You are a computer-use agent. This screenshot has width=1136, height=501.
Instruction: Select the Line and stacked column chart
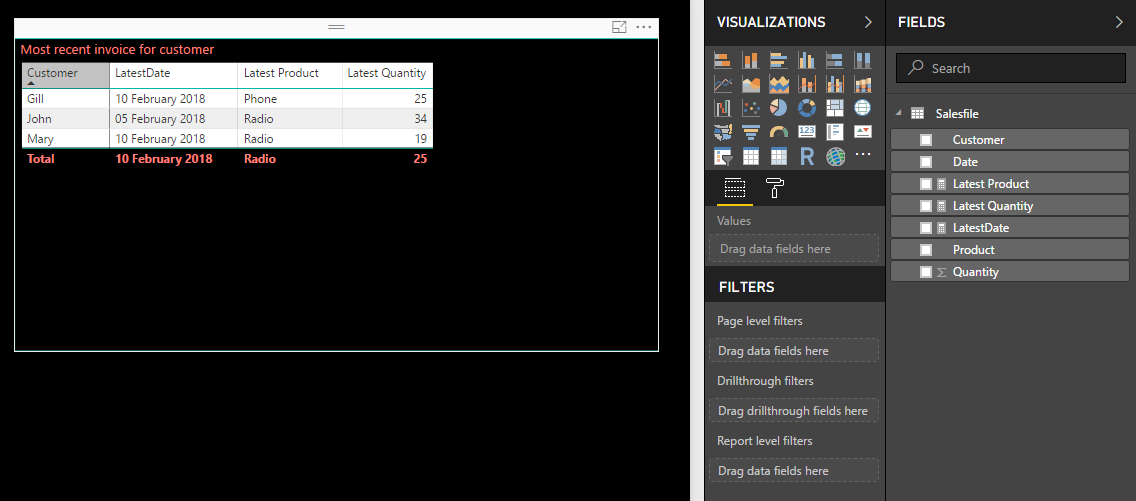[806, 85]
